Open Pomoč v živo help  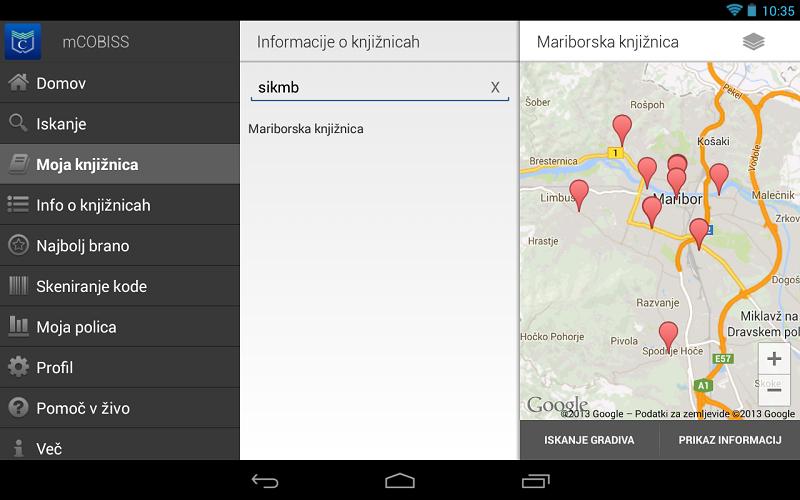[x=120, y=408]
